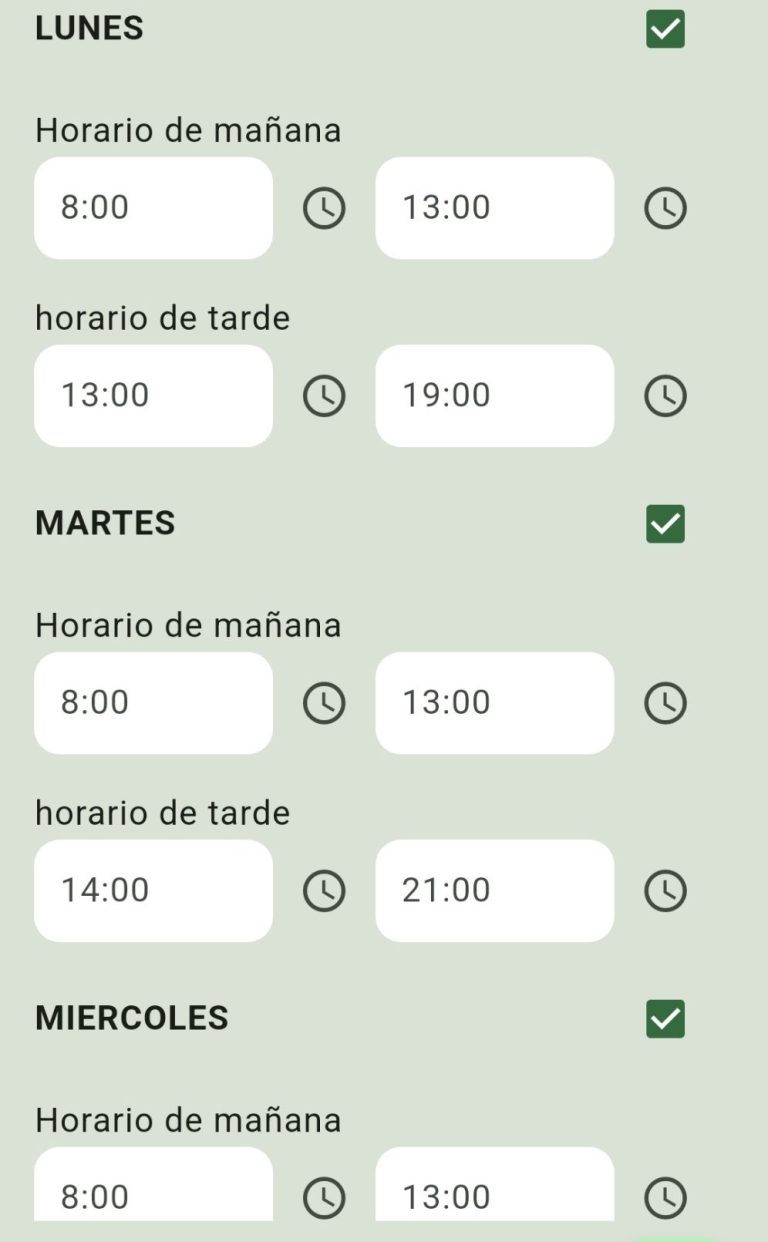The height and width of the screenshot is (1242, 768).
Task: Click clock icon for Martes morning start time
Action: point(324,703)
